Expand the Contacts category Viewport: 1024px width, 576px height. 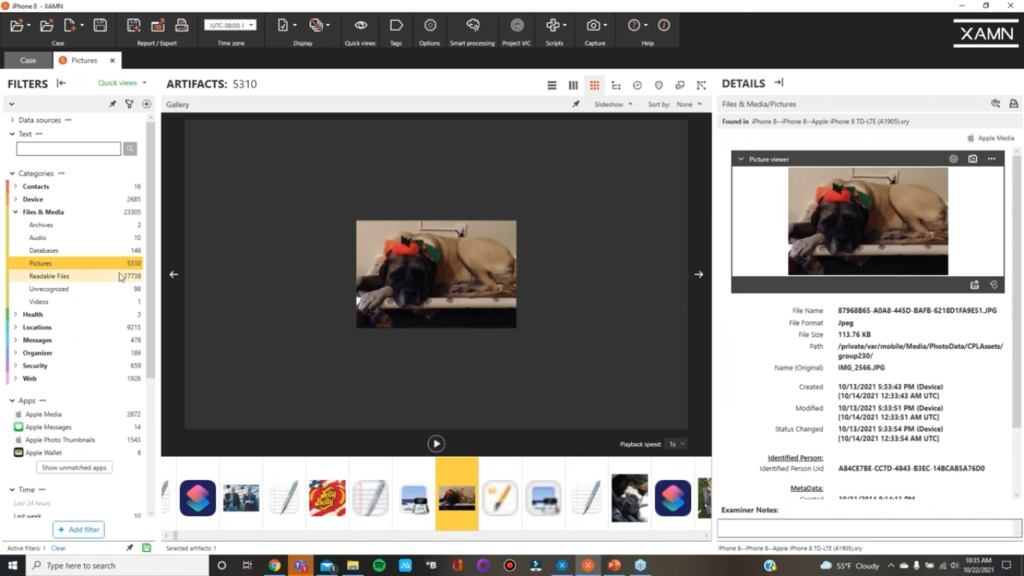(16, 186)
